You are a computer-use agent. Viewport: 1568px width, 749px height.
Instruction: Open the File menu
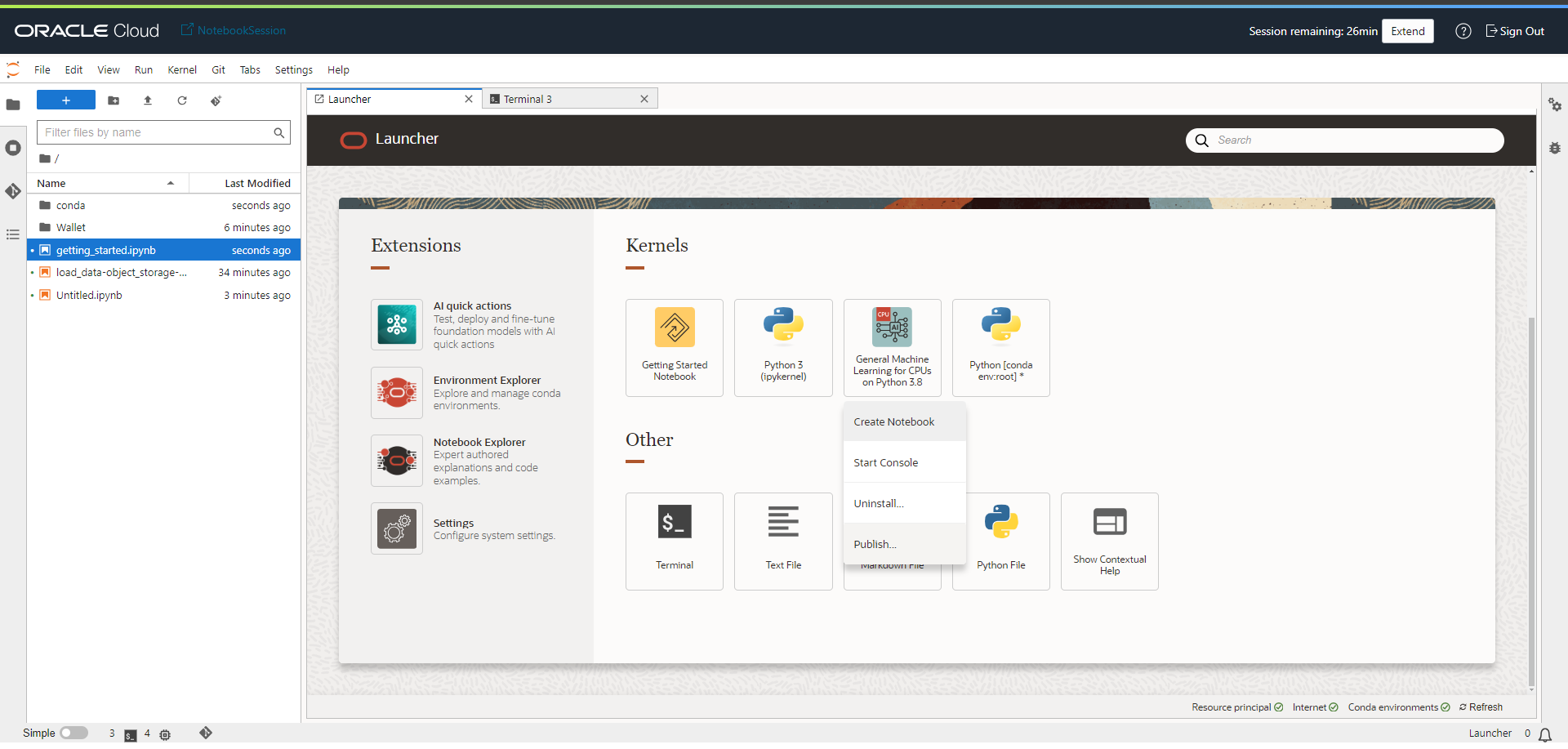pyautogui.click(x=42, y=69)
